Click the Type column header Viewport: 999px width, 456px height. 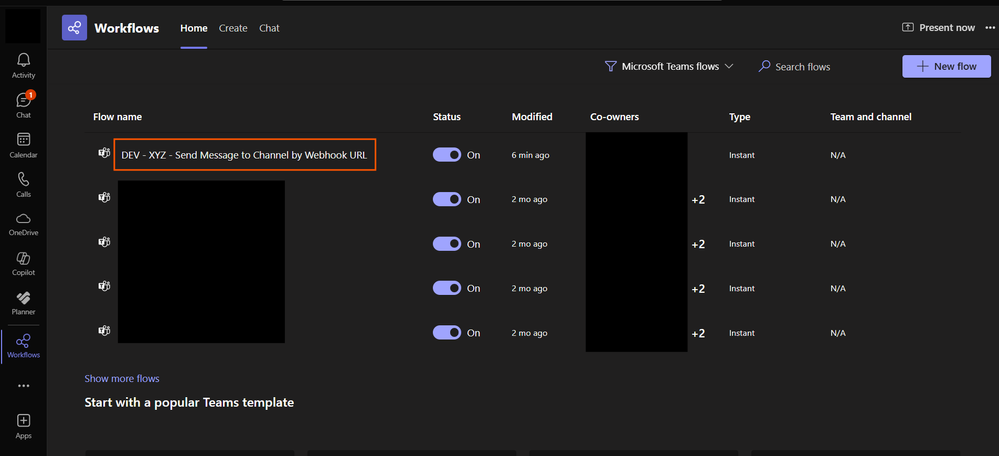tap(740, 117)
